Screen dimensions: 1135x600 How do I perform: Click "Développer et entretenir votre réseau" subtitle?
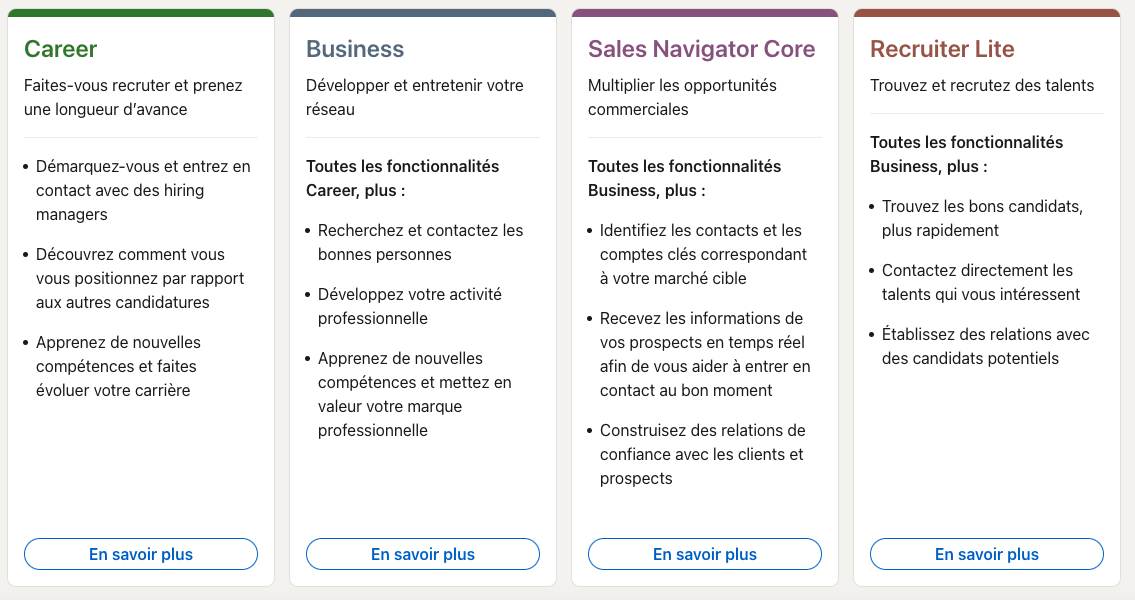(x=415, y=97)
